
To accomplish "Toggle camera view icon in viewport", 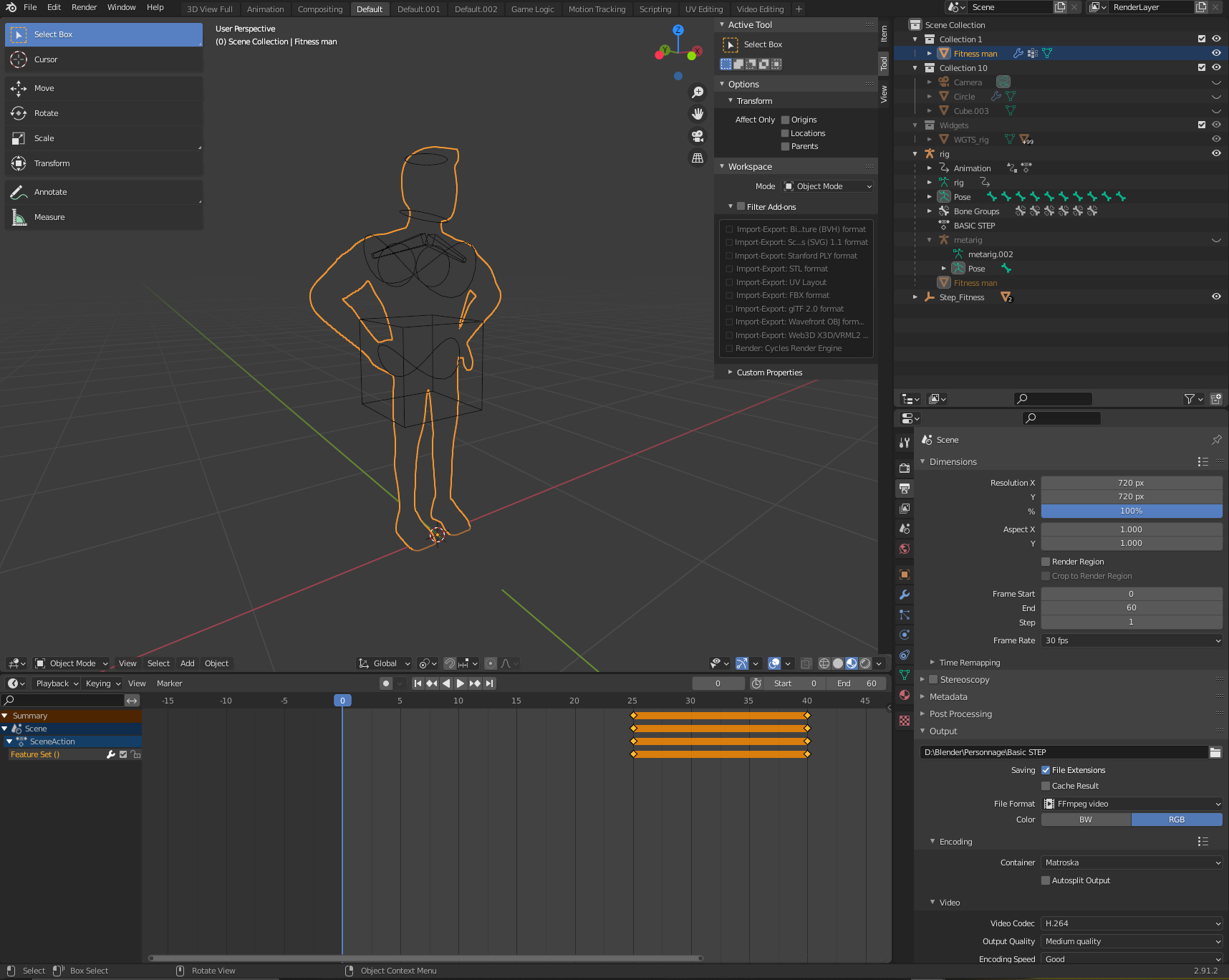I will pos(697,136).
